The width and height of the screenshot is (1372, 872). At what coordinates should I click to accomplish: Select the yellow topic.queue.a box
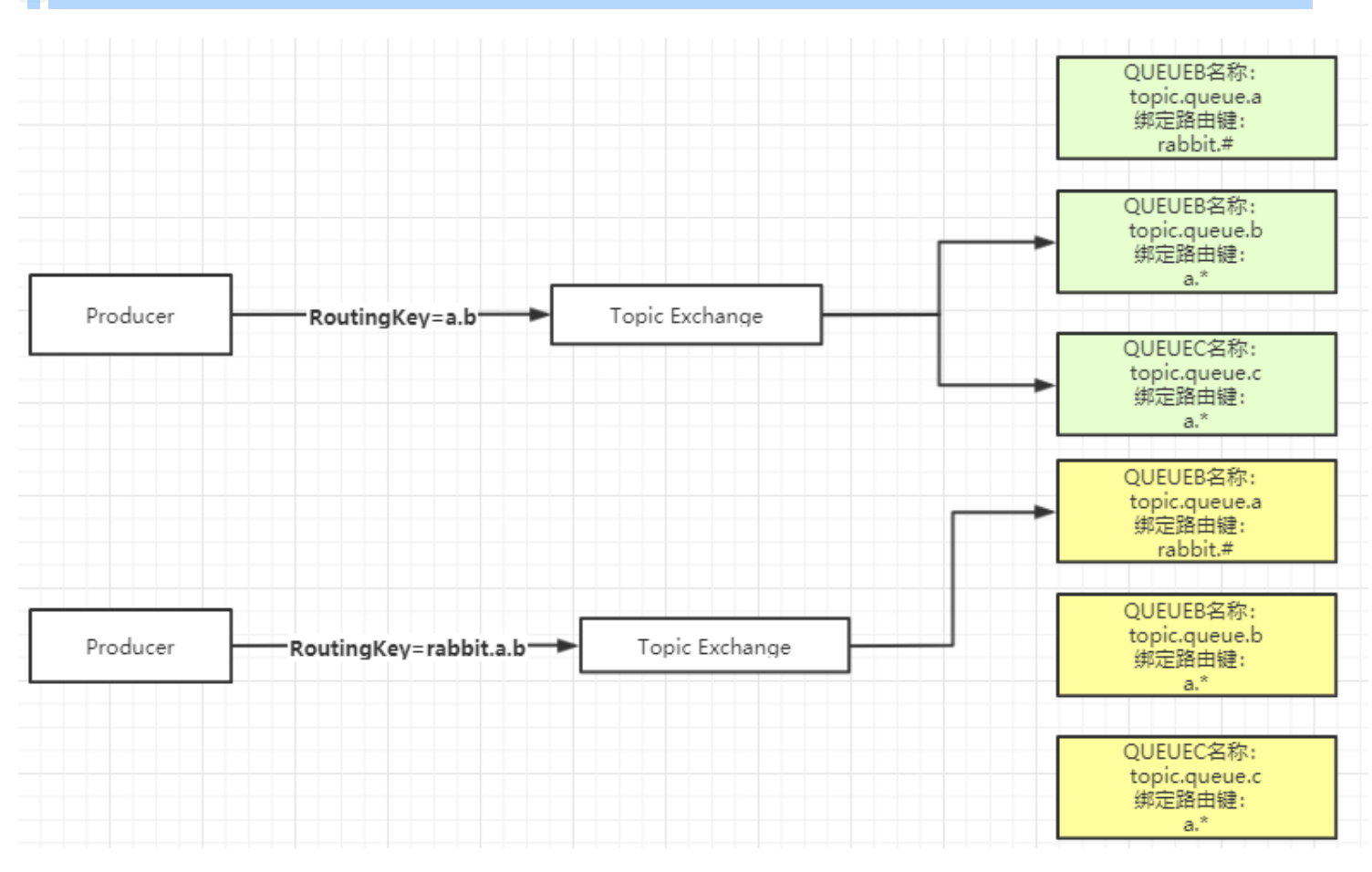tap(1196, 512)
